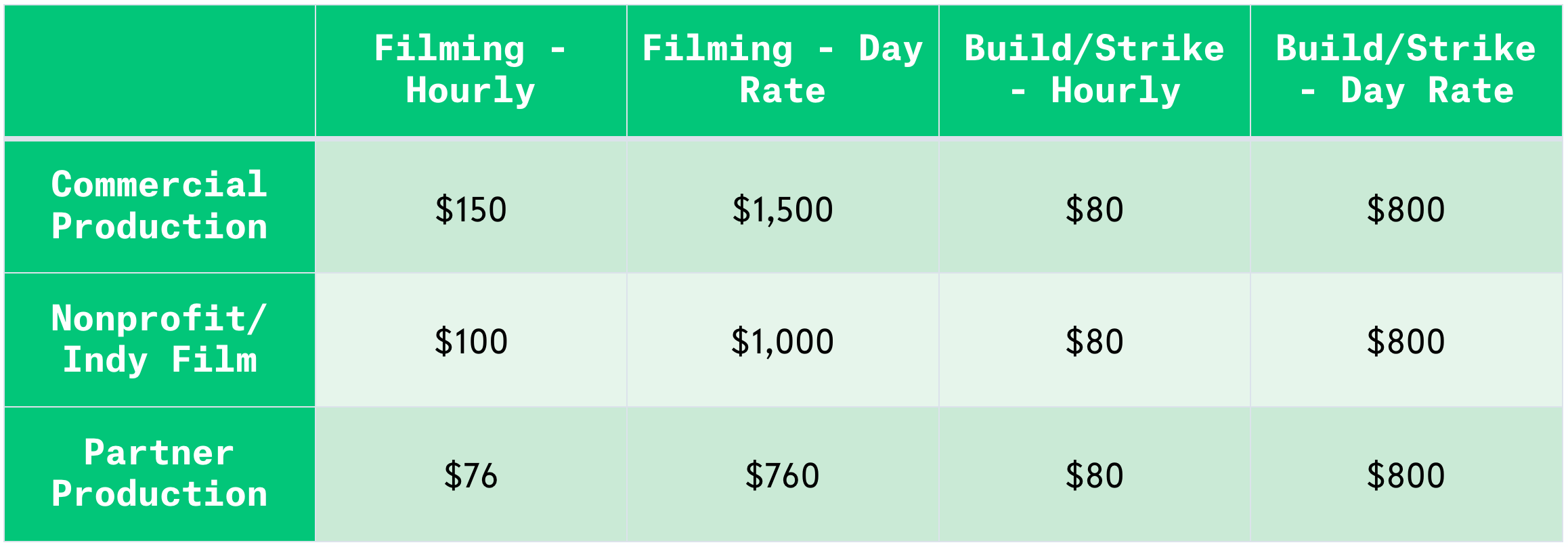Viewport: 1568px width, 547px height.
Task: Click the $80 partner build/strike hourly cell
Action: click(x=1095, y=474)
